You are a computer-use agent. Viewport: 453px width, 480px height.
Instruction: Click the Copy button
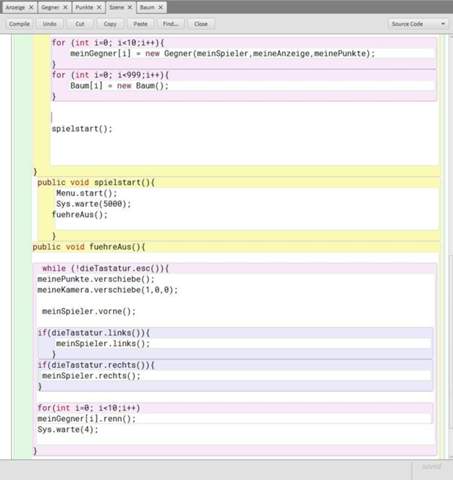tap(110, 24)
